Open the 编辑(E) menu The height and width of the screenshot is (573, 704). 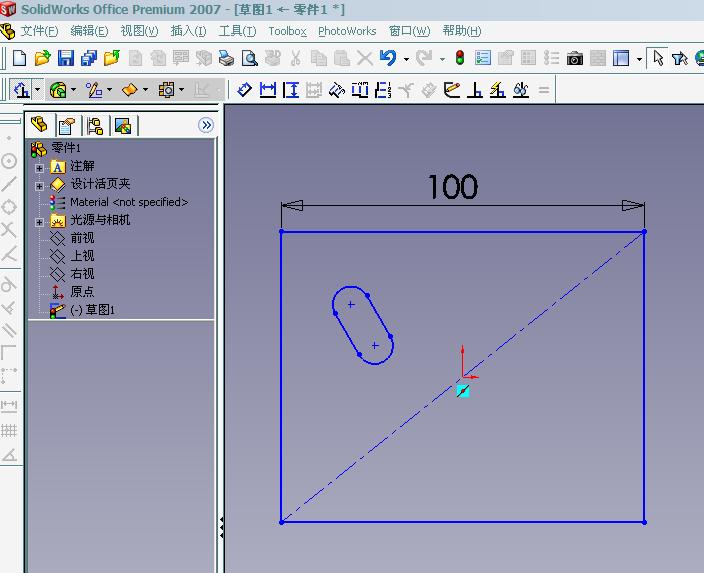point(89,31)
